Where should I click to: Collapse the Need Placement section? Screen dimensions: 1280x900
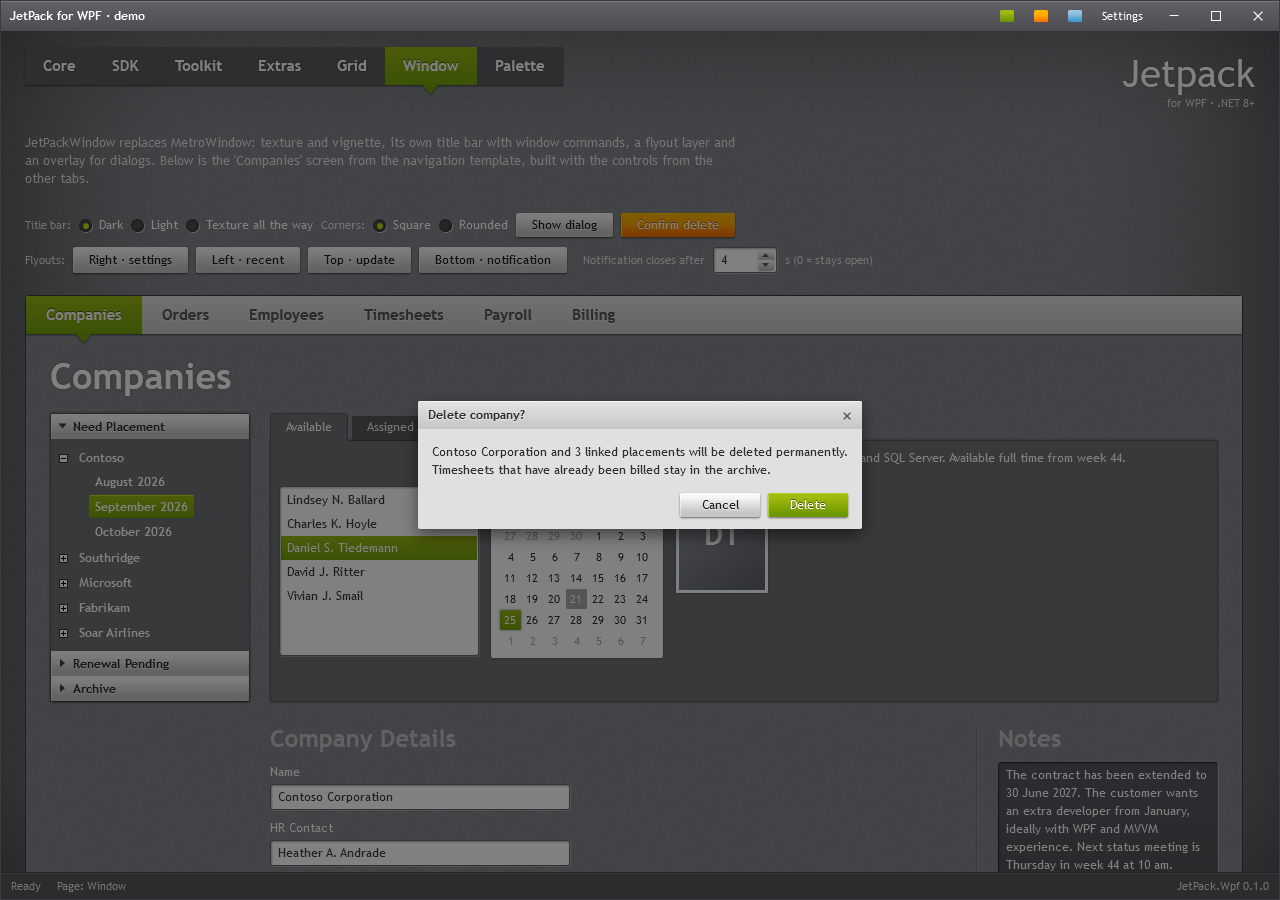150,427
